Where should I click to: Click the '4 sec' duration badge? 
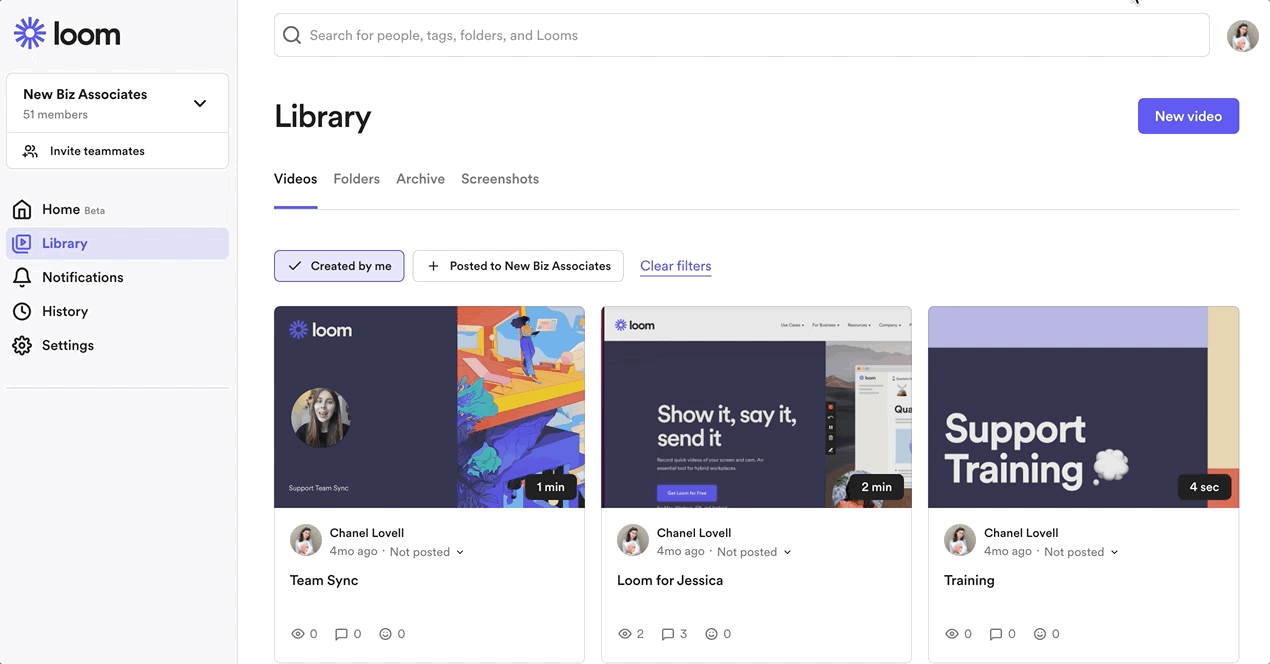[1204, 487]
